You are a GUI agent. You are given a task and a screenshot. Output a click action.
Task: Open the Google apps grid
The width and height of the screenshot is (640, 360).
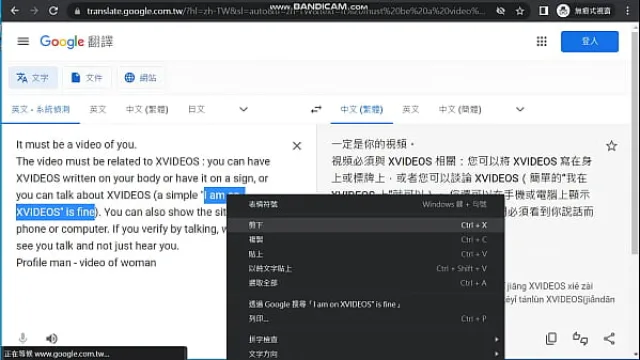point(541,41)
